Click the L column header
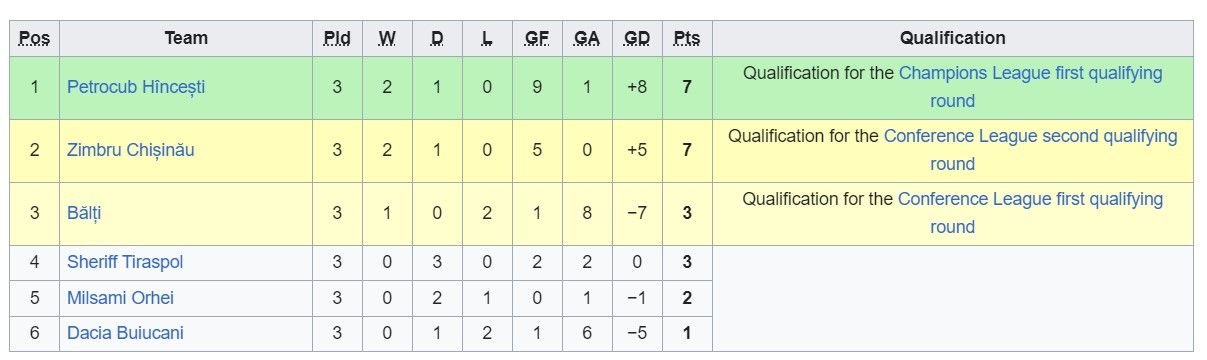The height and width of the screenshot is (360, 1207). click(x=487, y=39)
